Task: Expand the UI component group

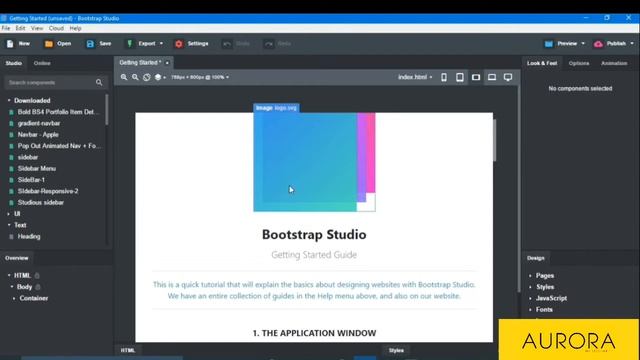Action: point(9,214)
